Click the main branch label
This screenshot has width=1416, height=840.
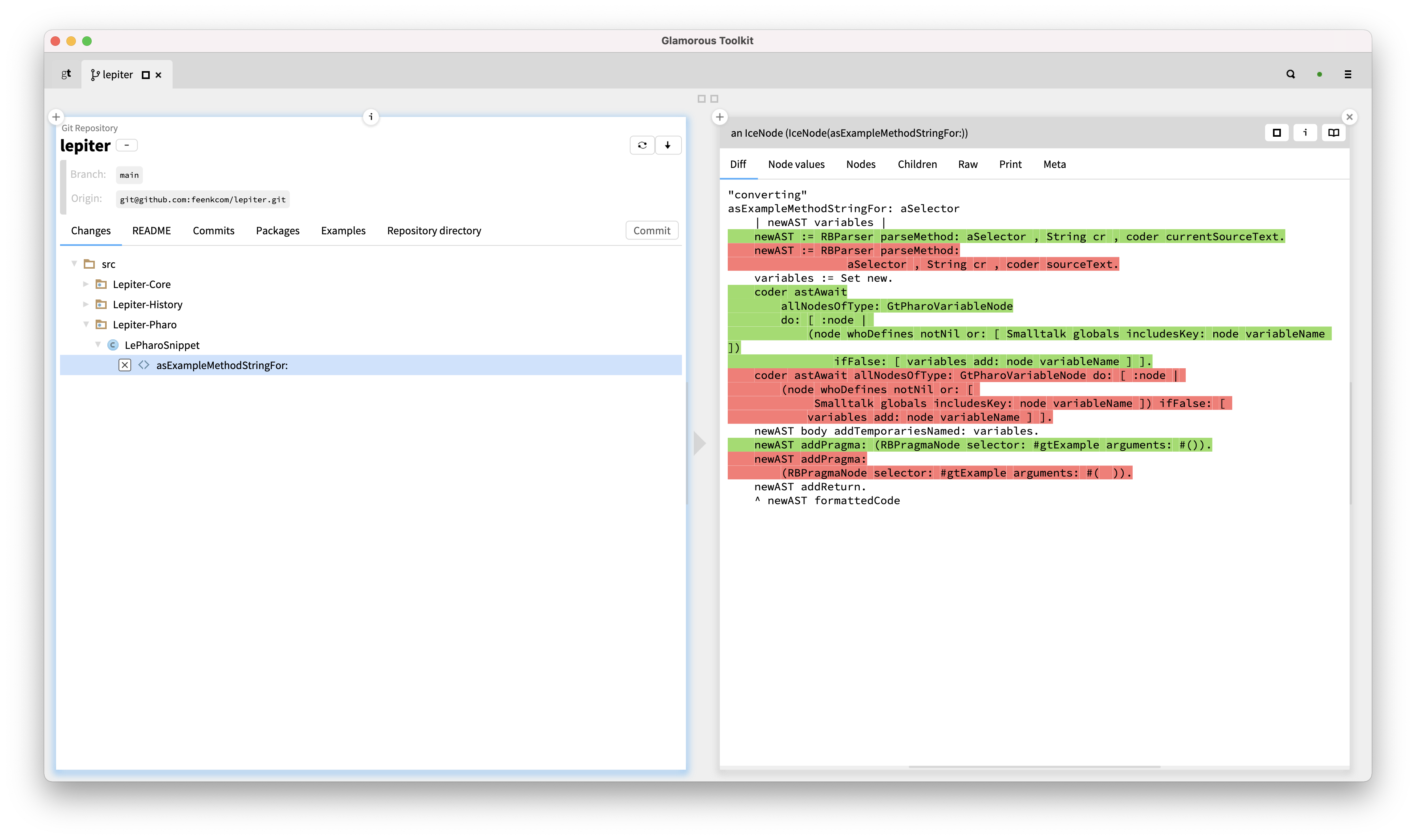click(x=129, y=174)
